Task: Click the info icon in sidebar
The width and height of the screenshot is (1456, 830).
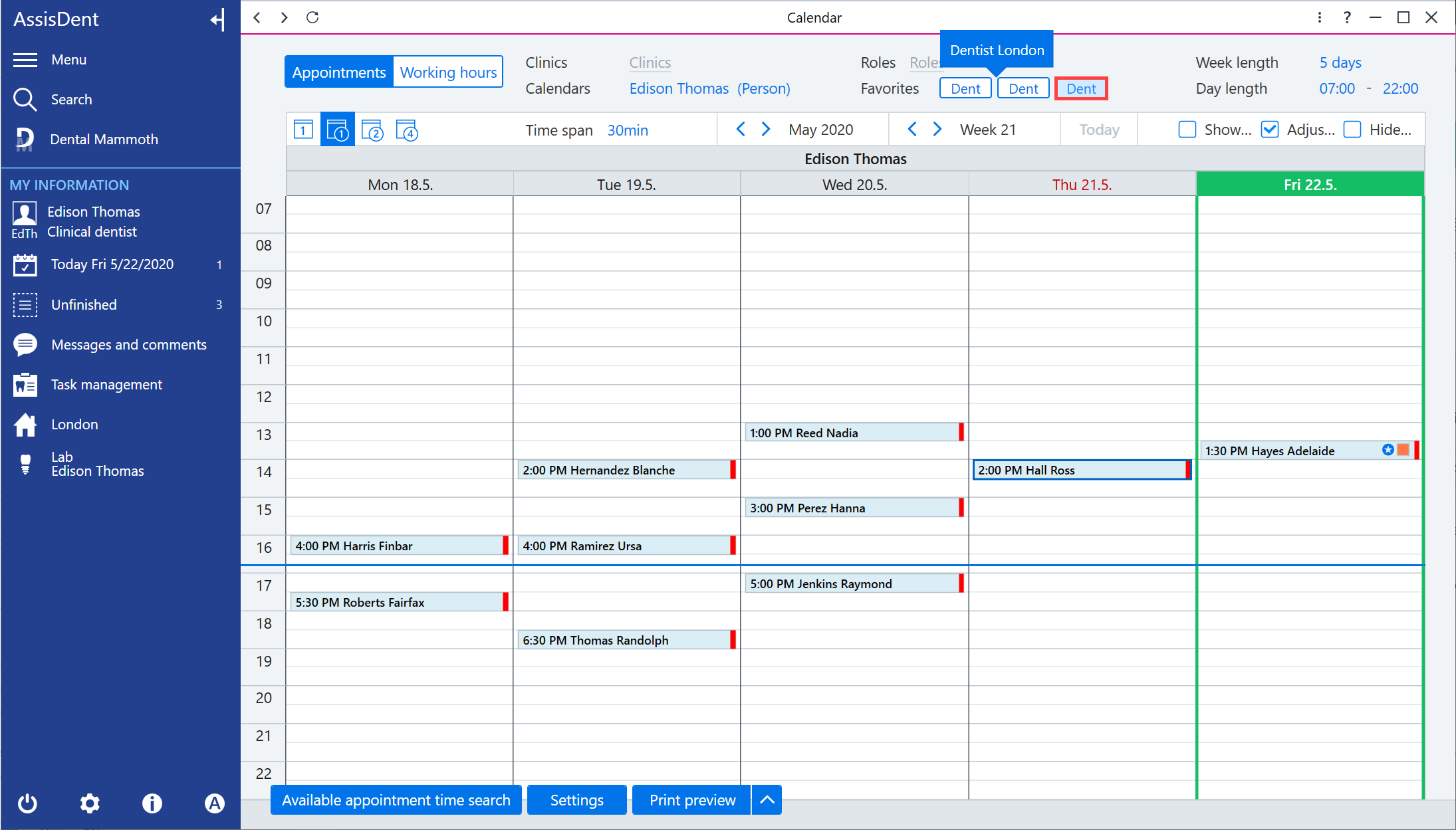Action: pyautogui.click(x=152, y=803)
